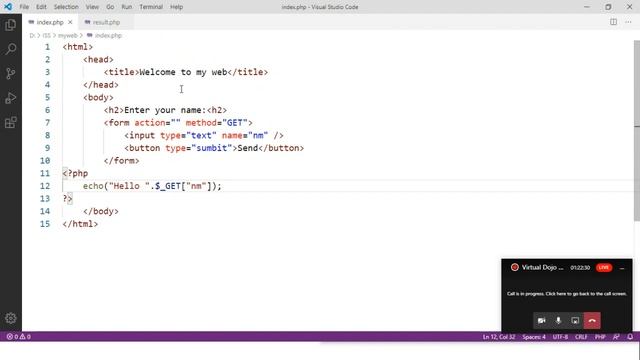Mute microphone in Virtual Dojo call overlay
The height and width of the screenshot is (360, 640).
(x=558, y=320)
